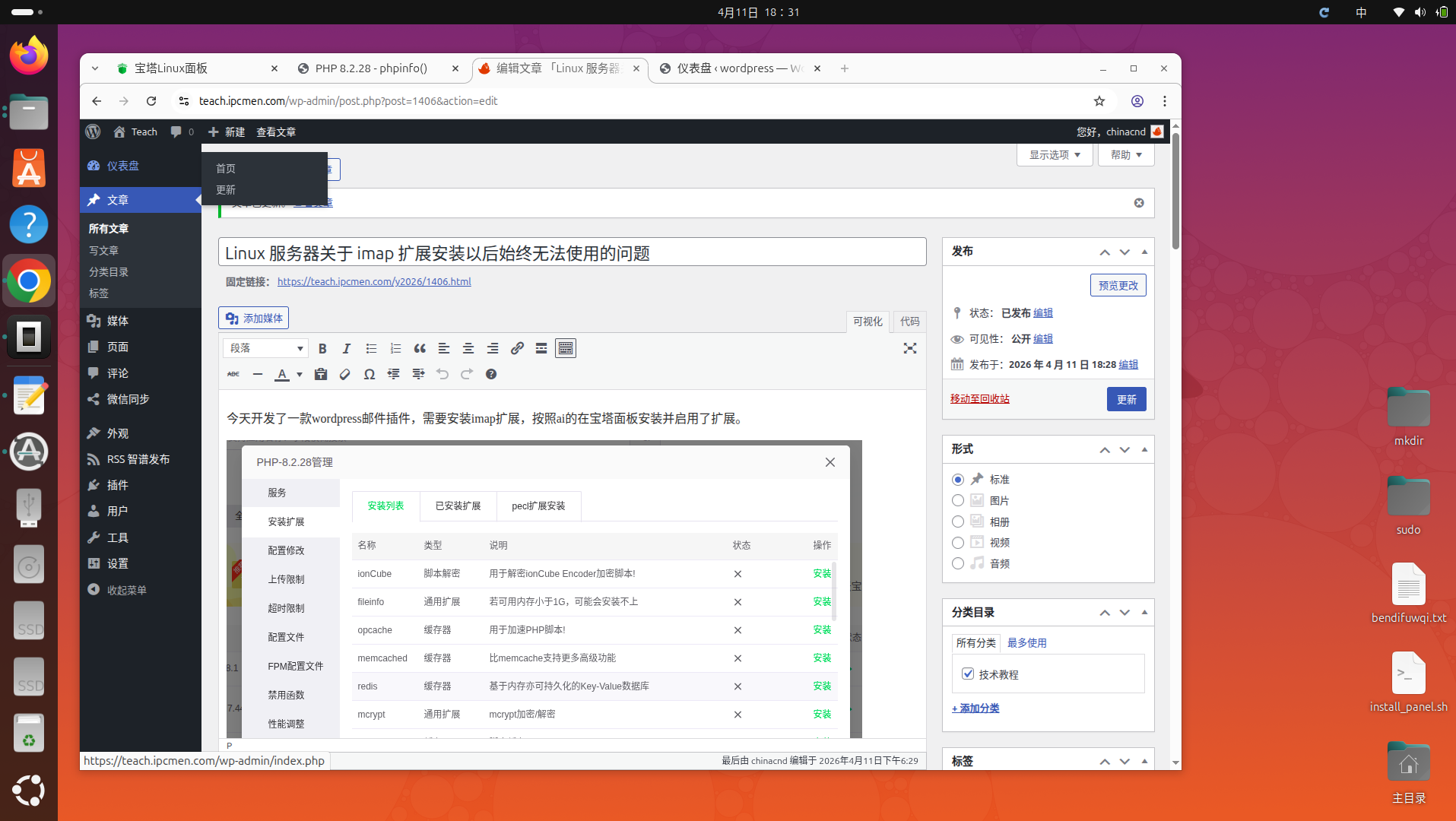
Task: Insert a special character with the Ω icon
Action: coord(370,374)
